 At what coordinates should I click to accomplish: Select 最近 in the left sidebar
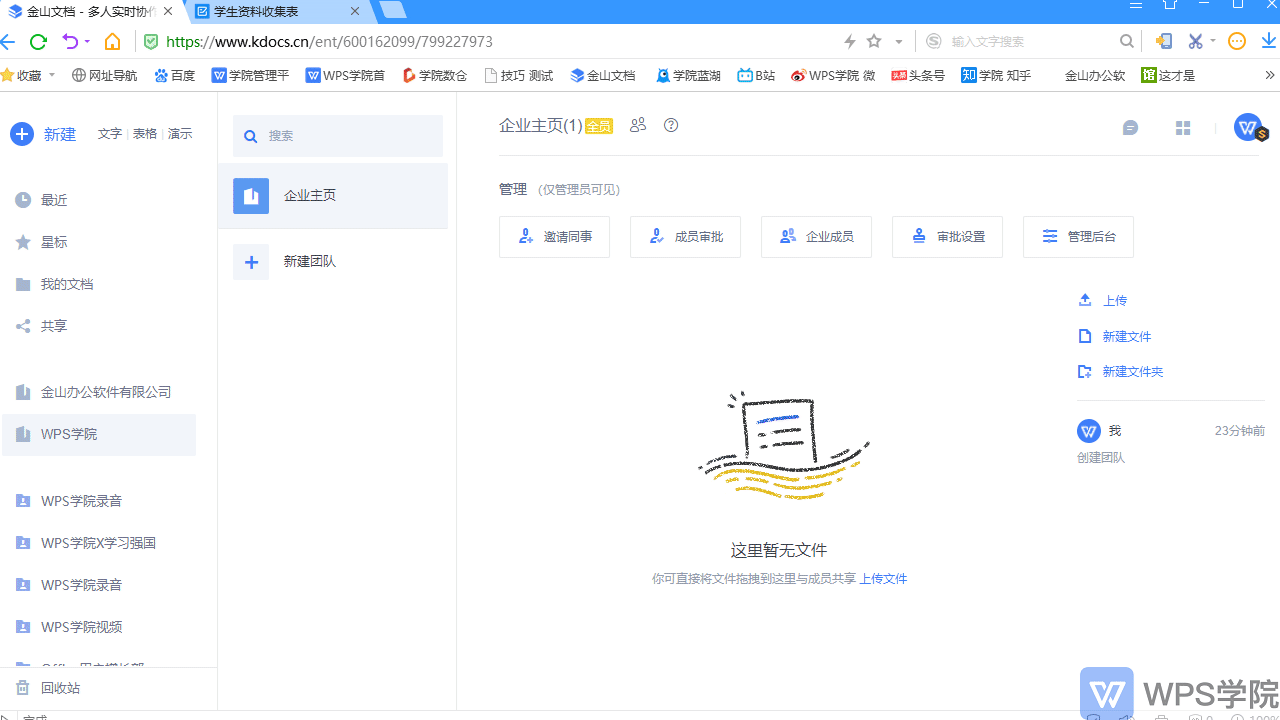[54, 200]
